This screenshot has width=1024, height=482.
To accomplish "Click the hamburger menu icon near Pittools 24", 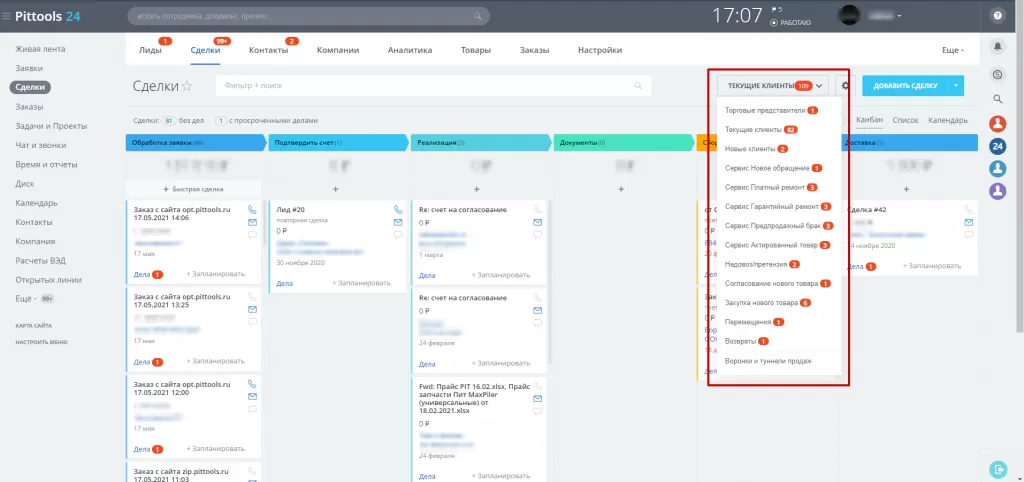I will (x=7, y=16).
